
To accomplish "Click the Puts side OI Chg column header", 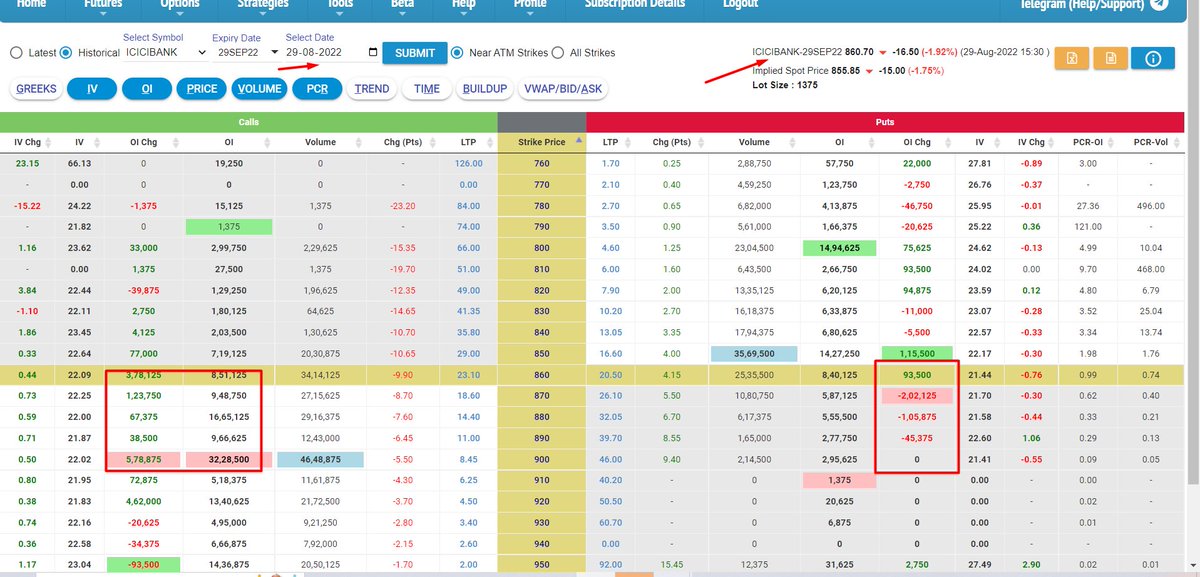I will pos(917,142).
